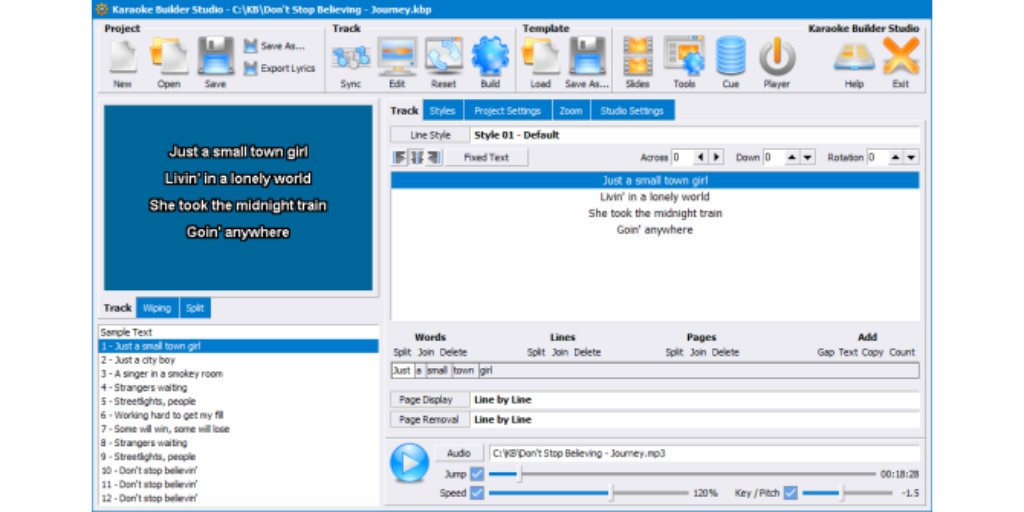Exit Karaoke Builder Studio
Viewport: 1024px width, 512px height.
(901, 64)
